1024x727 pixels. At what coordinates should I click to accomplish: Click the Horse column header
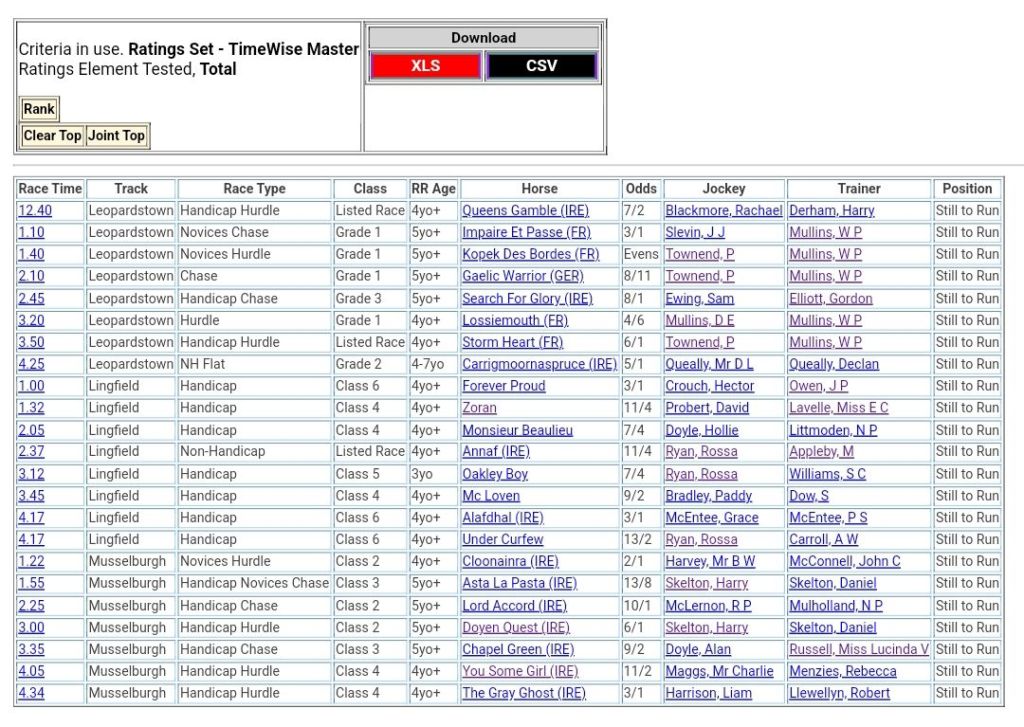(x=539, y=188)
